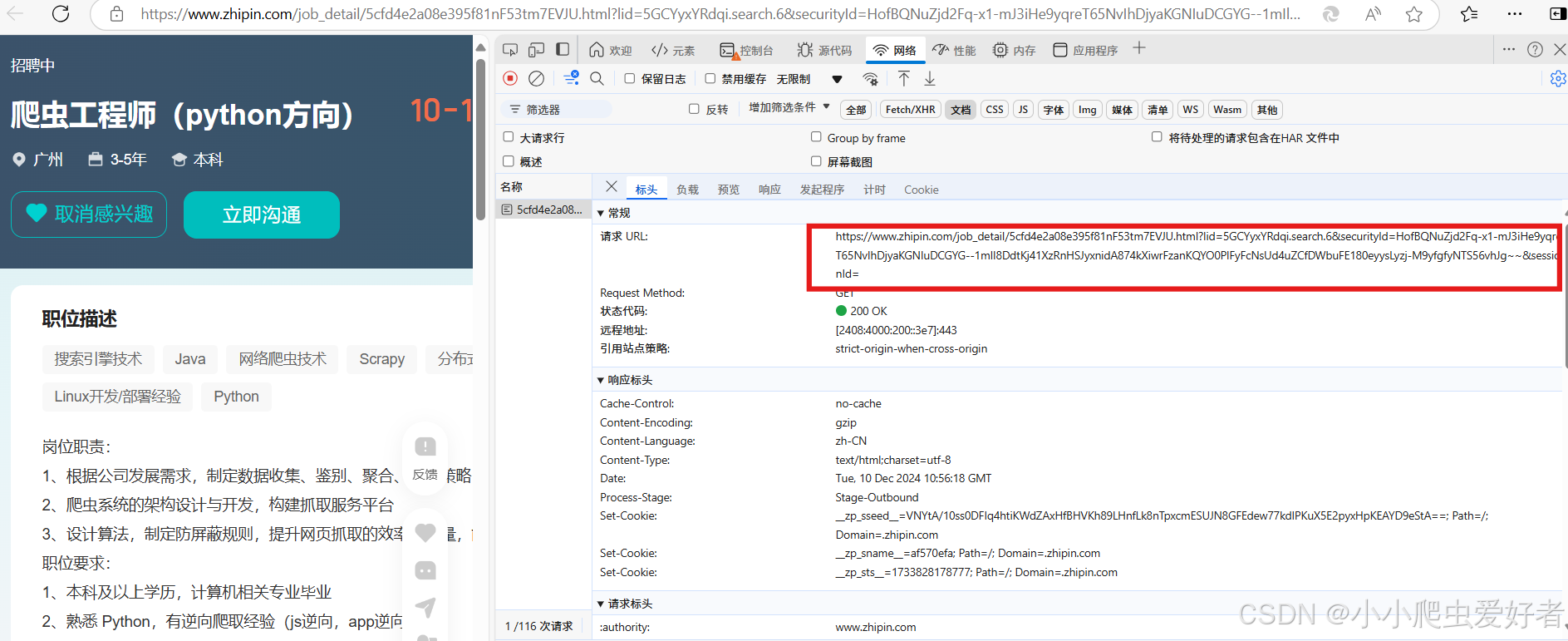Switch to the 元素 DevTools tab

673,51
